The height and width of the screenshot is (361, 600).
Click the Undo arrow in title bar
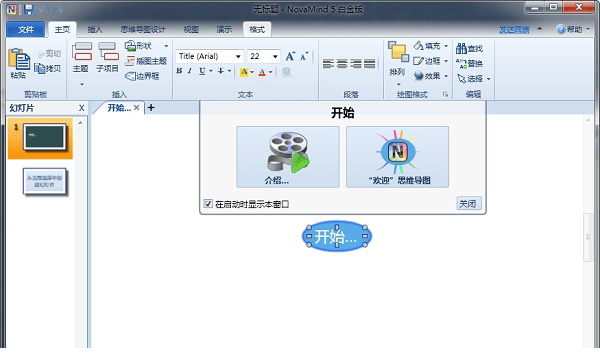tap(43, 9)
